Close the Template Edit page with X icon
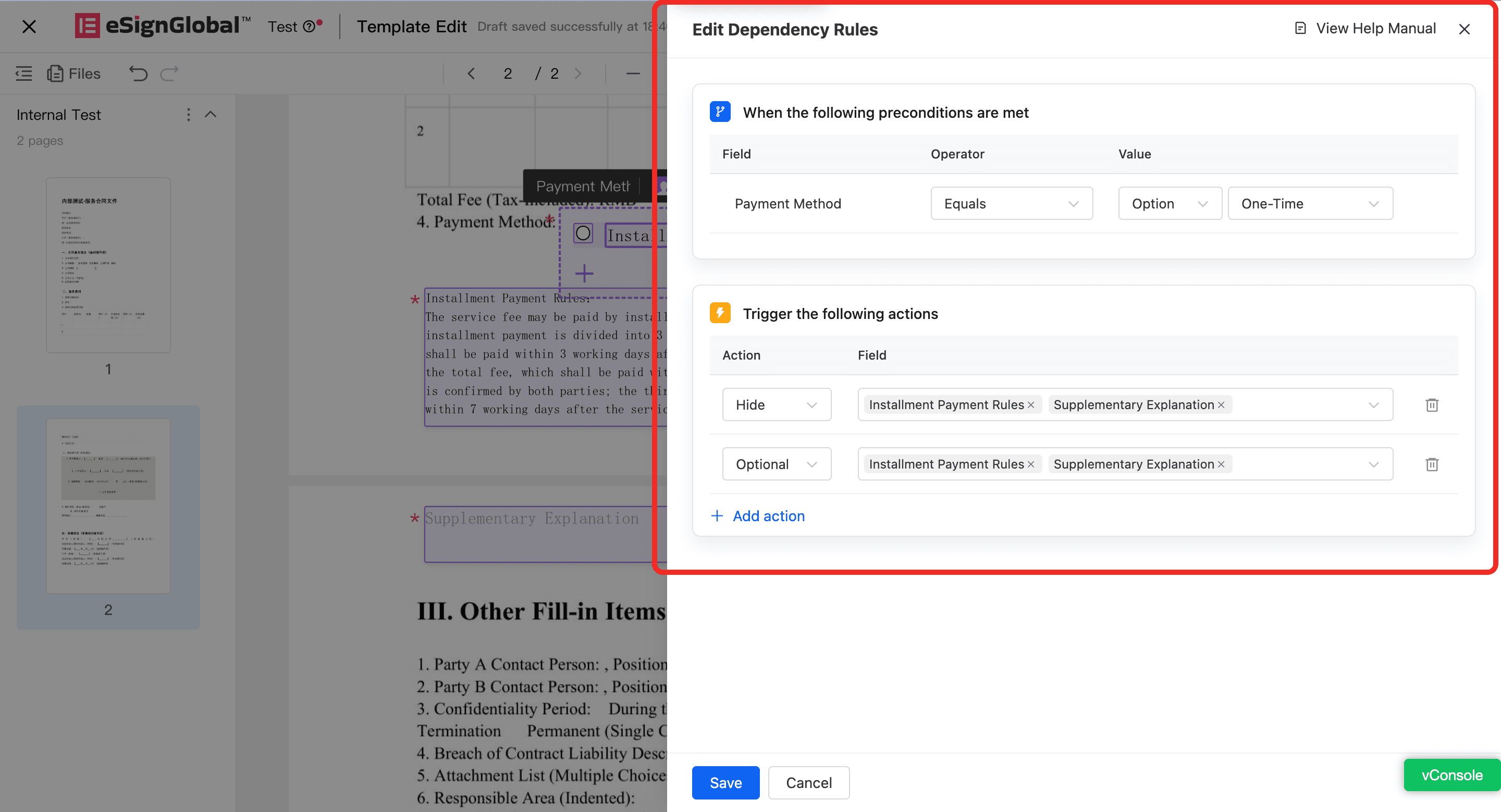This screenshot has width=1501, height=812. point(29,26)
